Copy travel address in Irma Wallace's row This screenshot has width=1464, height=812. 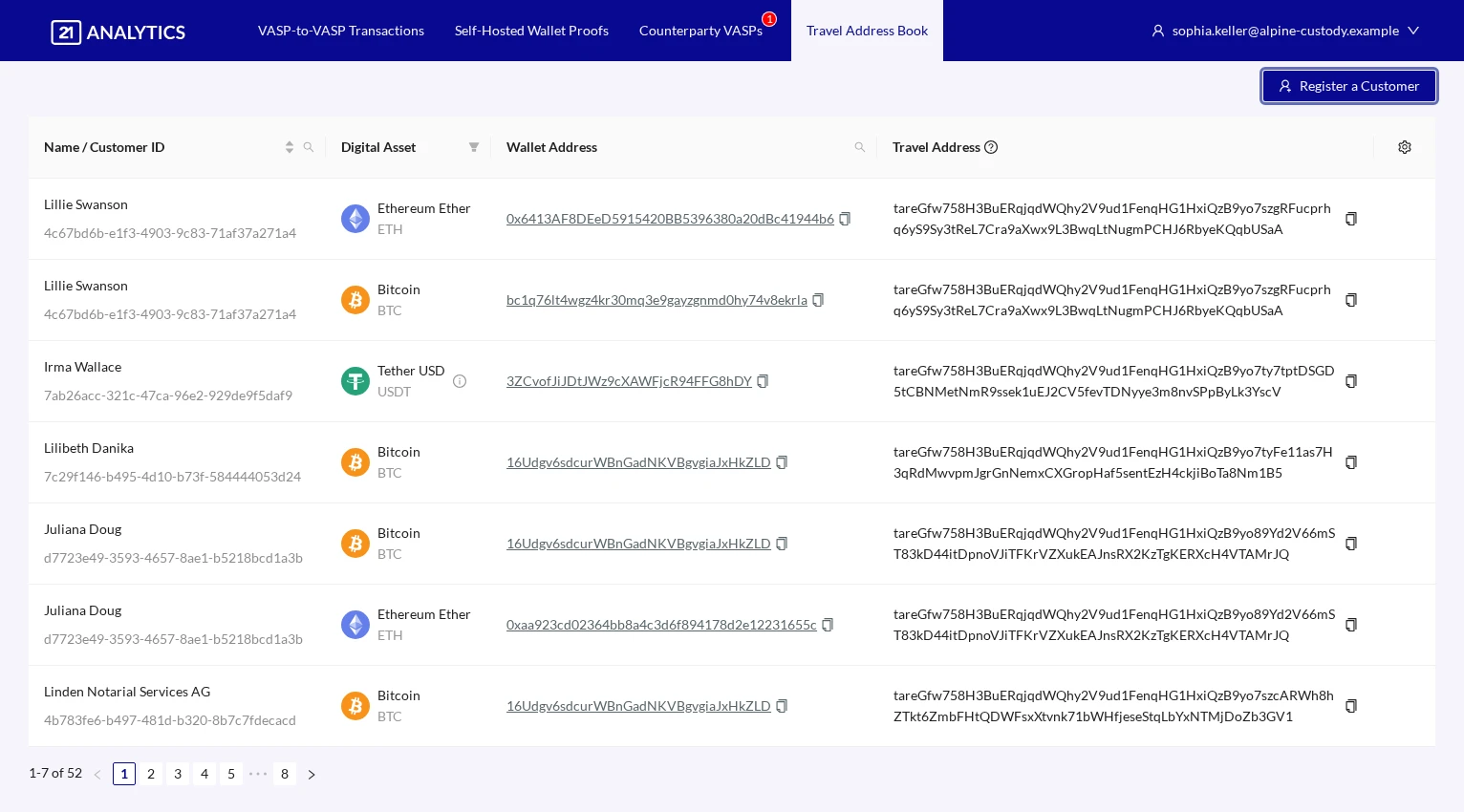[x=1351, y=381]
